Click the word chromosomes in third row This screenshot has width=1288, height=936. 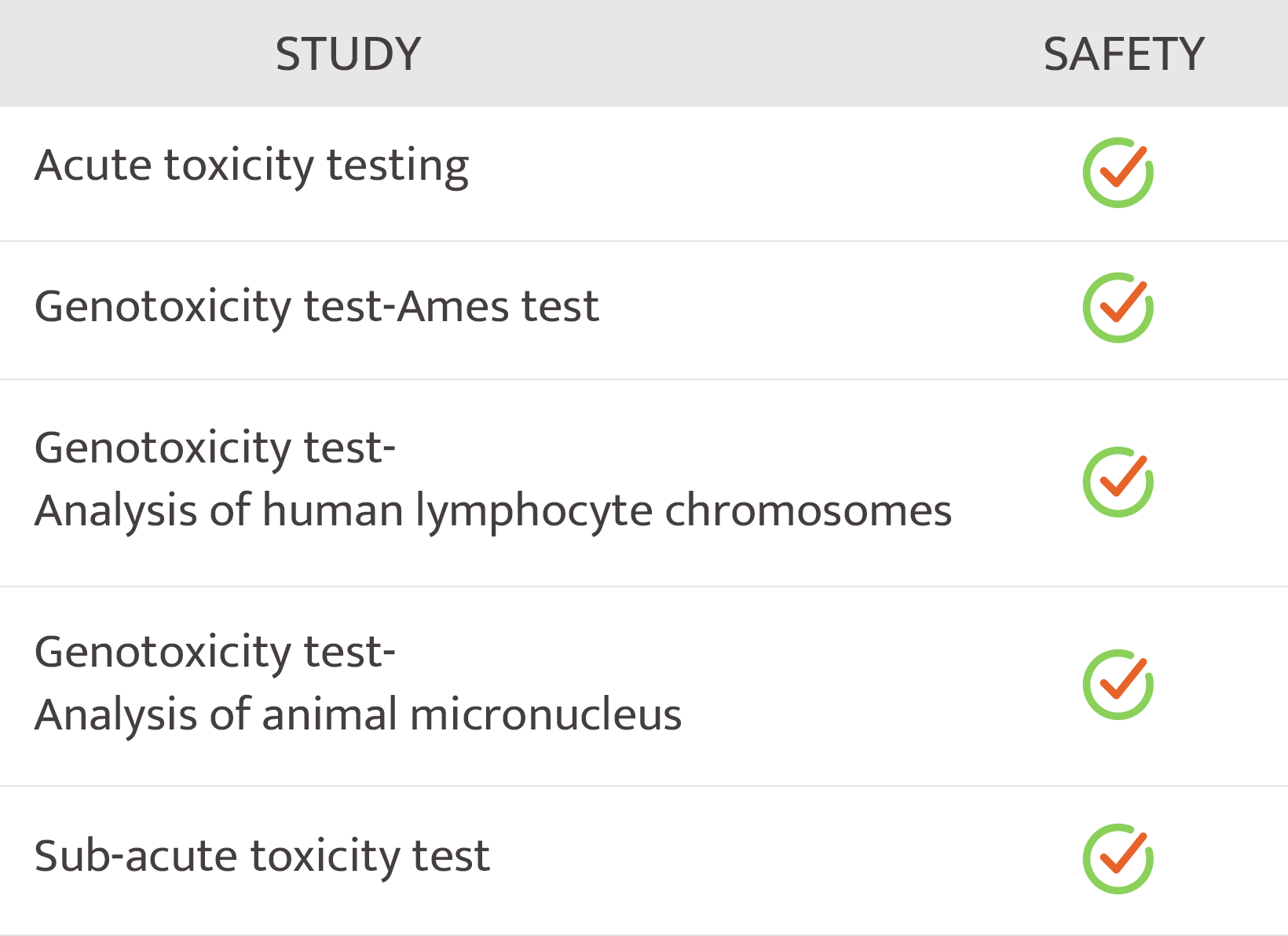click(808, 510)
